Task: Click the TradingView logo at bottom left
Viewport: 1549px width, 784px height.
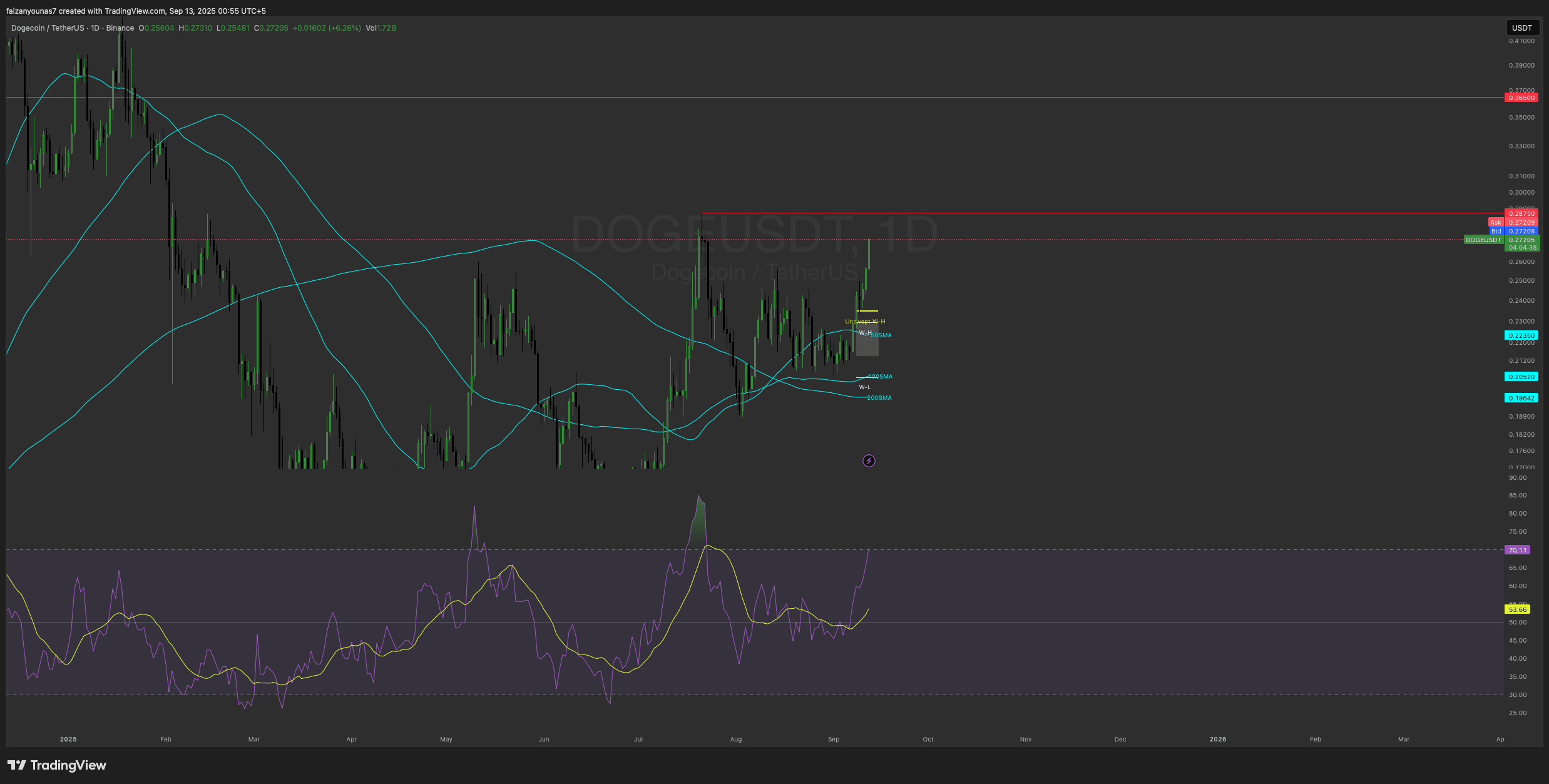Action: coord(57,765)
